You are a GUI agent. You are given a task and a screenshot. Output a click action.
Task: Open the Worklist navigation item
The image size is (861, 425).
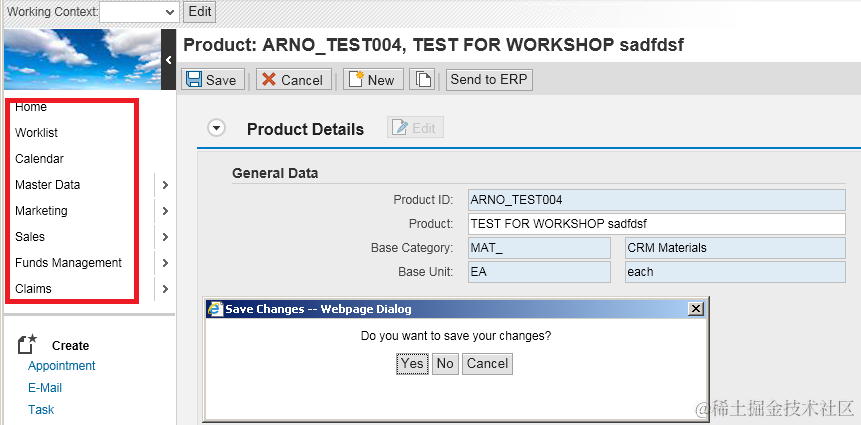(36, 133)
